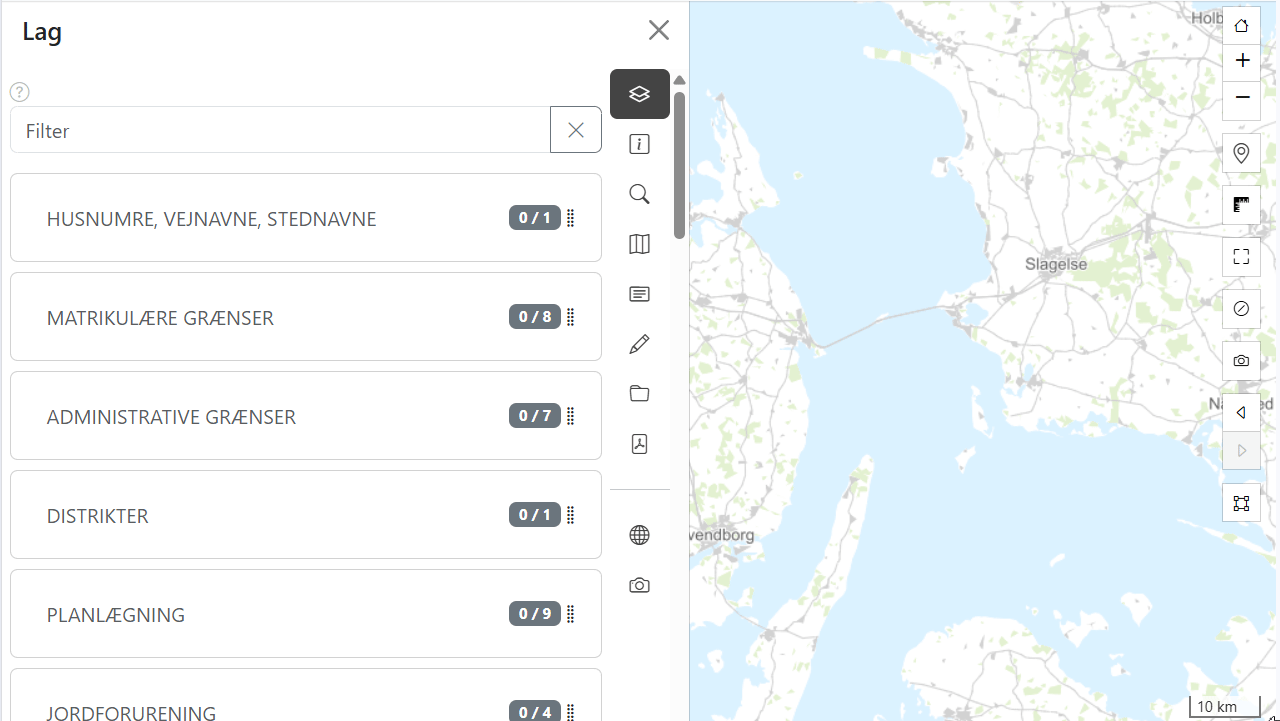The image size is (1280, 721).
Task: Expand the MATRIKULÆRE GRÆNSER layer group
Action: pyautogui.click(x=160, y=318)
